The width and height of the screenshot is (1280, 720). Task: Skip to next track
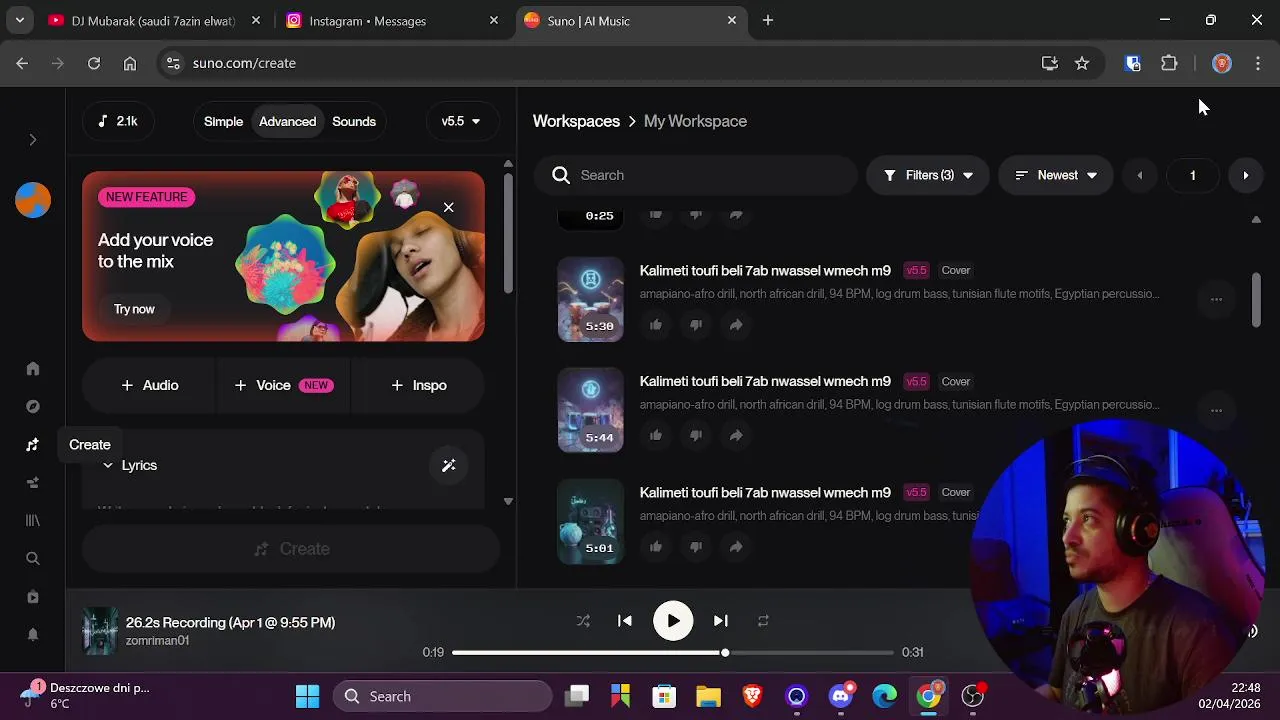pyautogui.click(x=721, y=621)
